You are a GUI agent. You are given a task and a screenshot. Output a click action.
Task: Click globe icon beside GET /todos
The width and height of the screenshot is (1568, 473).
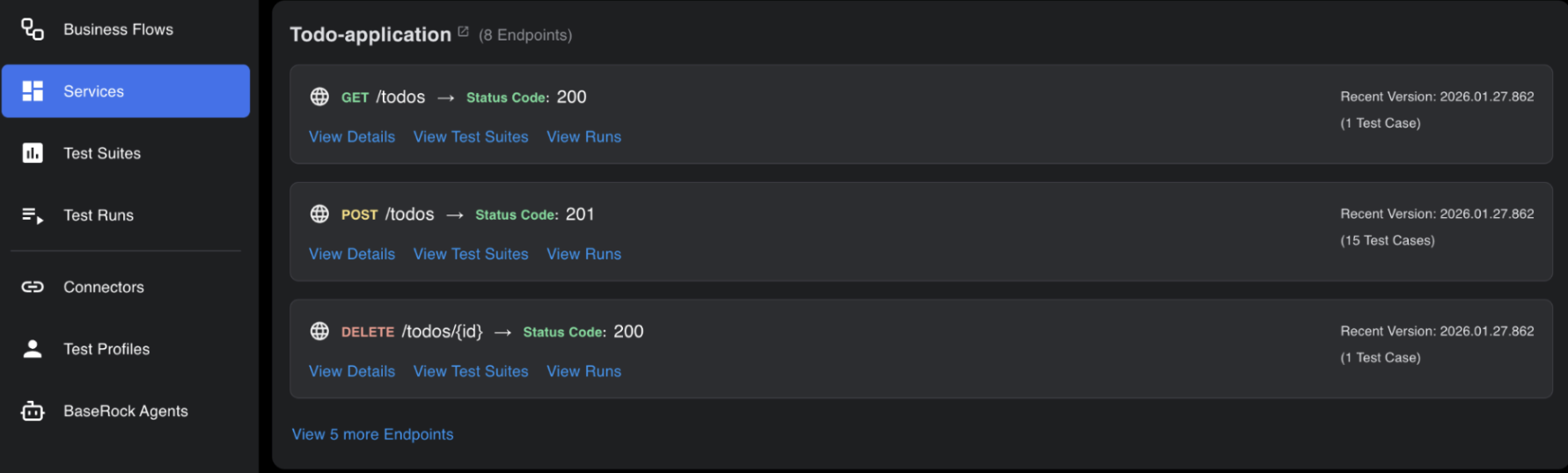click(319, 97)
